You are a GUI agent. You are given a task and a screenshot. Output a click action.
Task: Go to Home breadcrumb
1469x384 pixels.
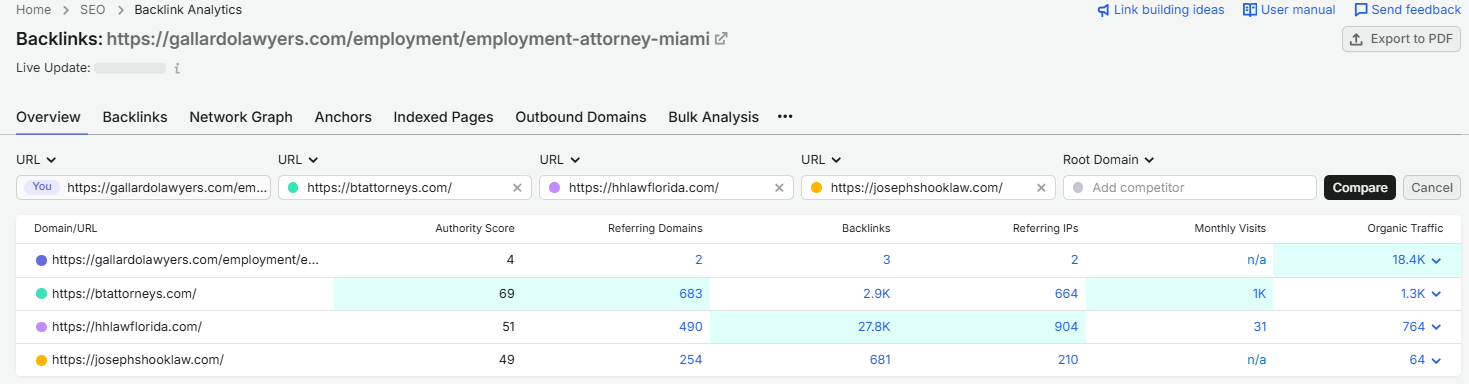tap(33, 10)
